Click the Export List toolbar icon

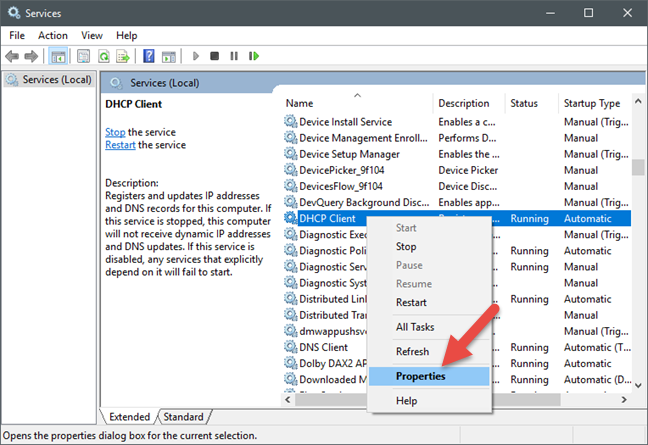[x=123, y=56]
